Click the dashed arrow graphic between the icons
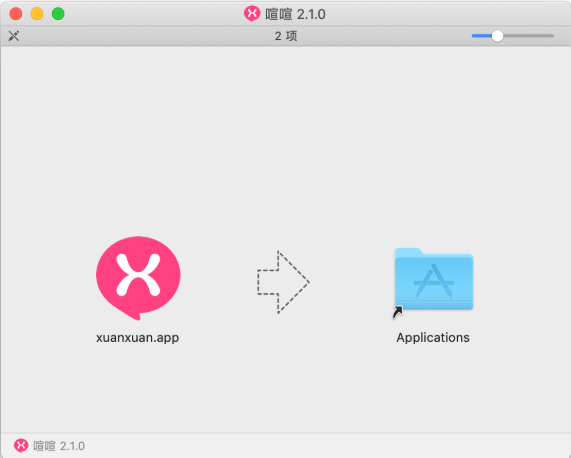 [283, 282]
